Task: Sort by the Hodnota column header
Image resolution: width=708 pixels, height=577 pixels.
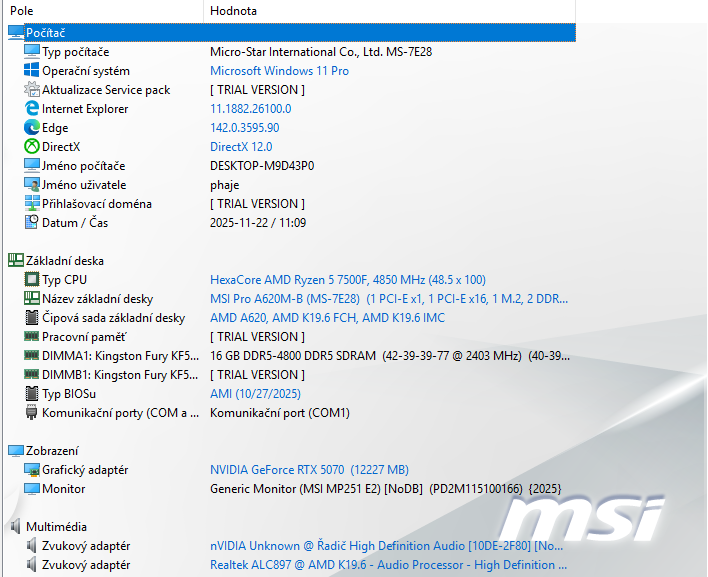Action: click(x=390, y=11)
